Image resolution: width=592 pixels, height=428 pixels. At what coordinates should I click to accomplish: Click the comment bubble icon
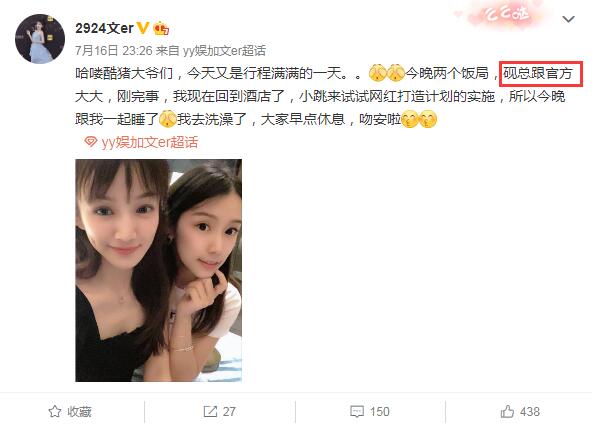coord(357,411)
